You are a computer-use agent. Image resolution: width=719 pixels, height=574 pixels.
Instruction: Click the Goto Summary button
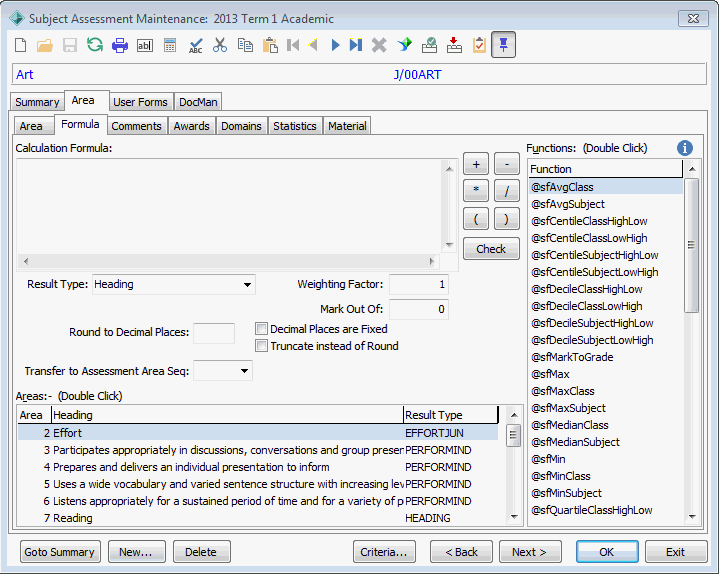tap(60, 552)
